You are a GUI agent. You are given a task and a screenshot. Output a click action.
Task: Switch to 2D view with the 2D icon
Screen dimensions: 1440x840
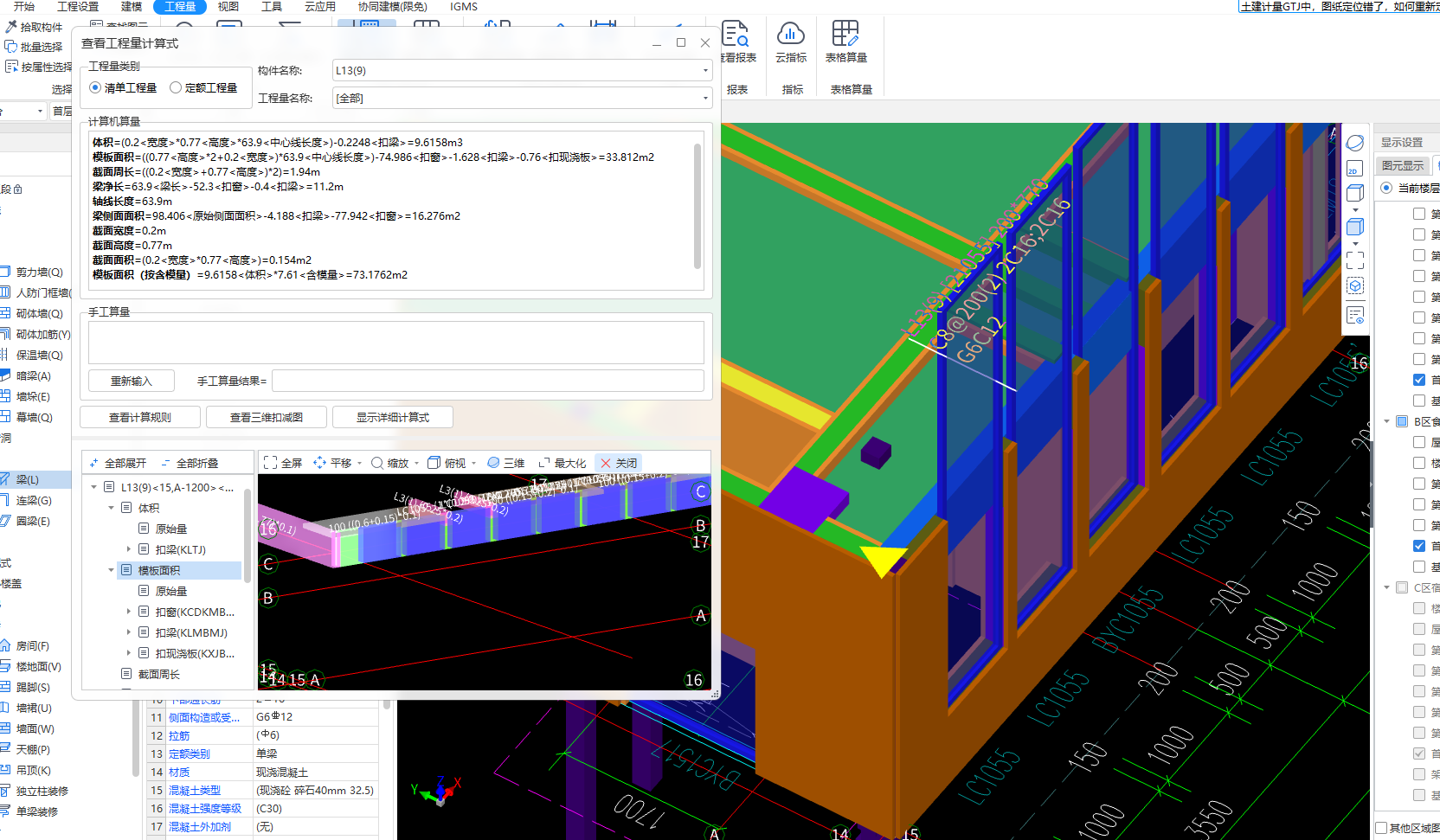(1355, 169)
